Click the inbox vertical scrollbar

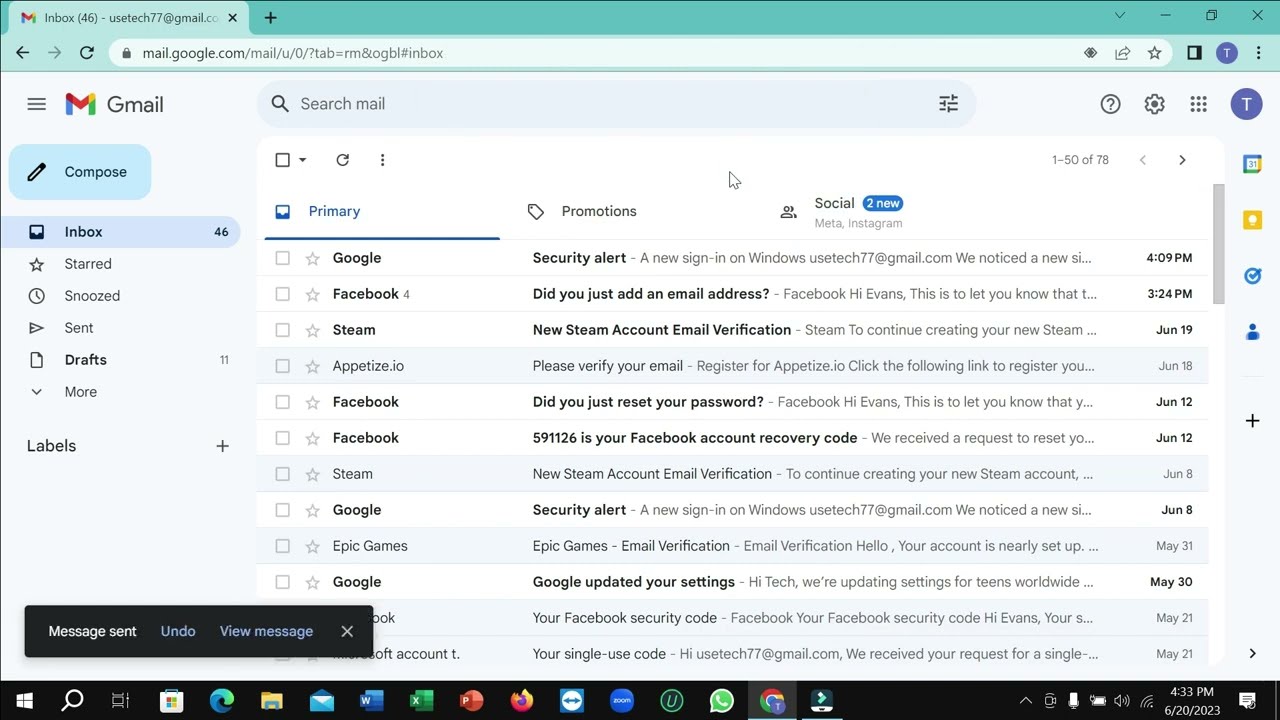(1218, 244)
